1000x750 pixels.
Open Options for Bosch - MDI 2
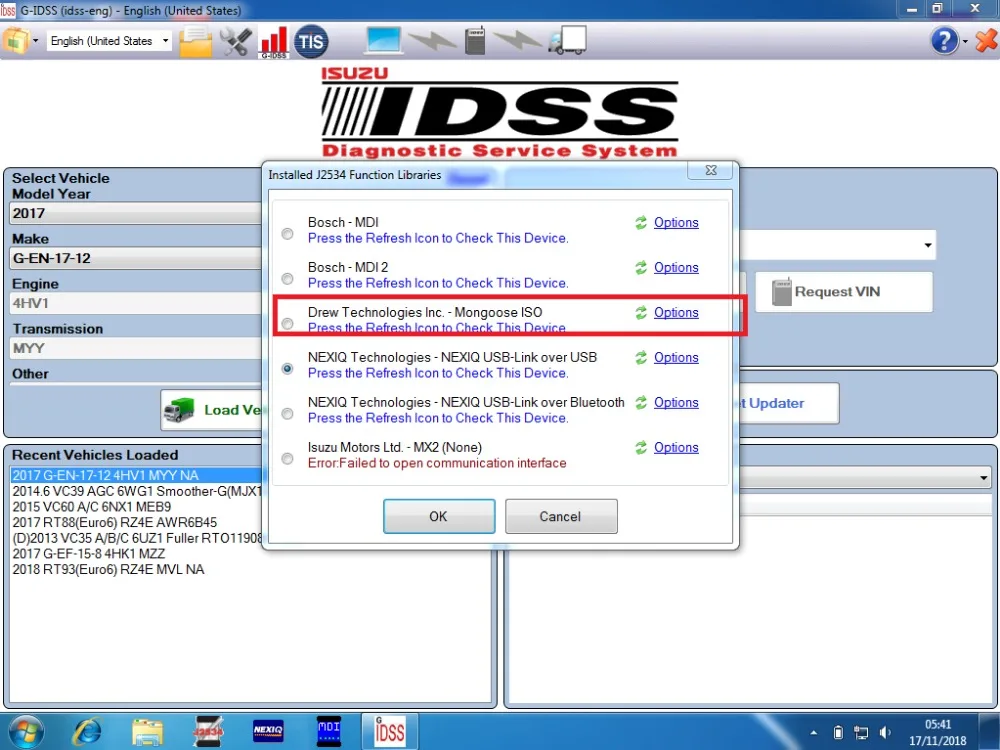676,268
